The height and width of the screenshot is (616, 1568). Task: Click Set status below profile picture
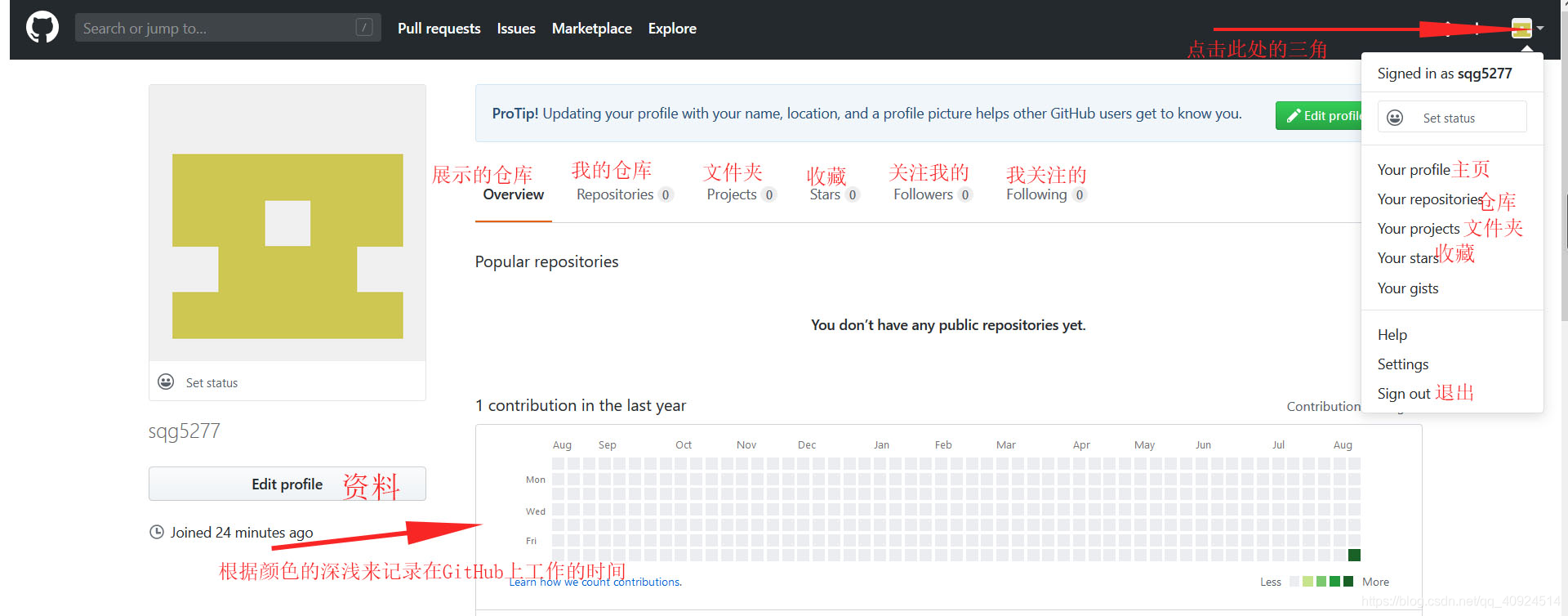click(x=212, y=382)
